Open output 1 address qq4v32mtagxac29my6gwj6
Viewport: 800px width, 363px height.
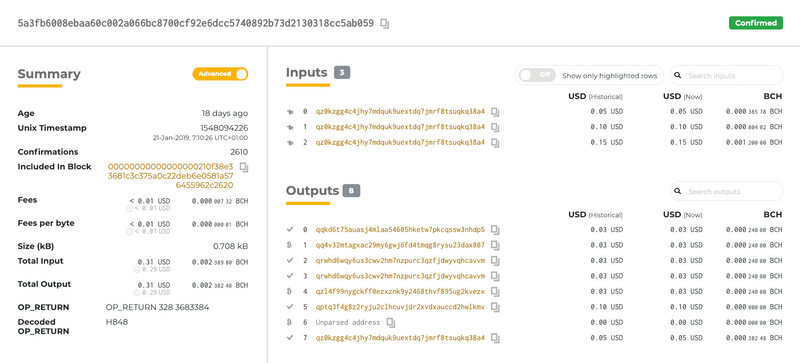pyautogui.click(x=400, y=245)
